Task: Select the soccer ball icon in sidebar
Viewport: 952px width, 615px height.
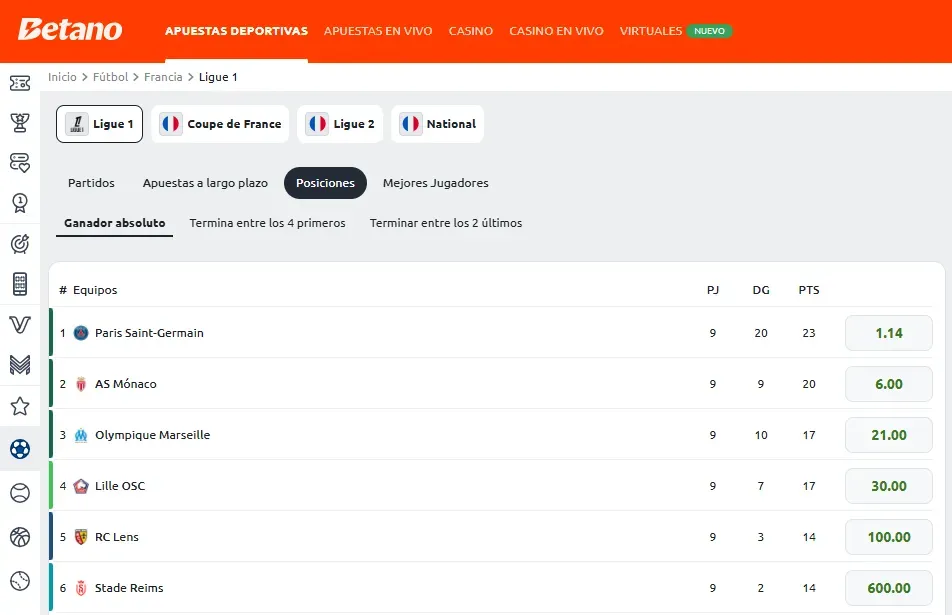Action: [20, 449]
